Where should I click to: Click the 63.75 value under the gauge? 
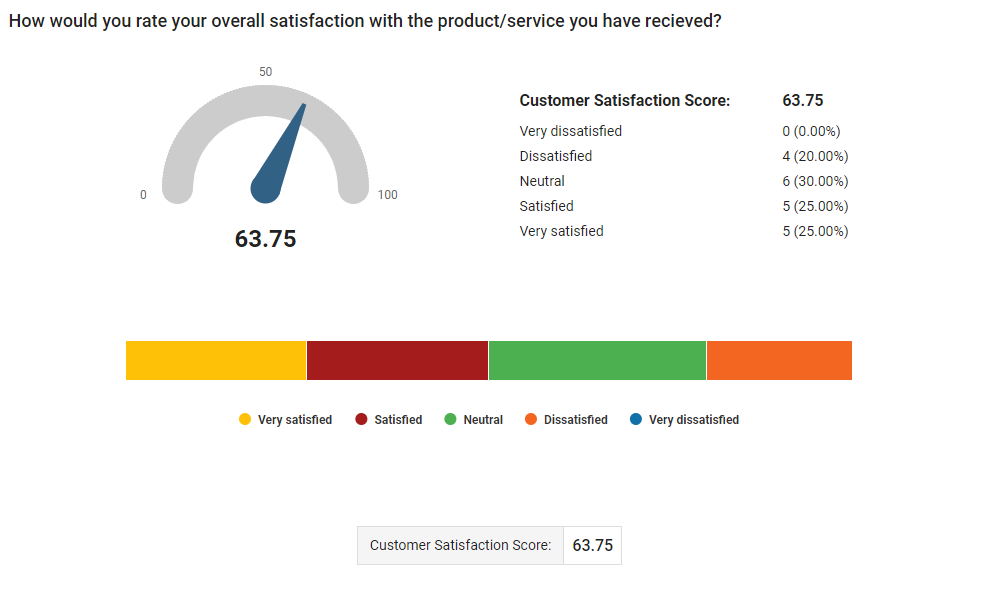(265, 239)
